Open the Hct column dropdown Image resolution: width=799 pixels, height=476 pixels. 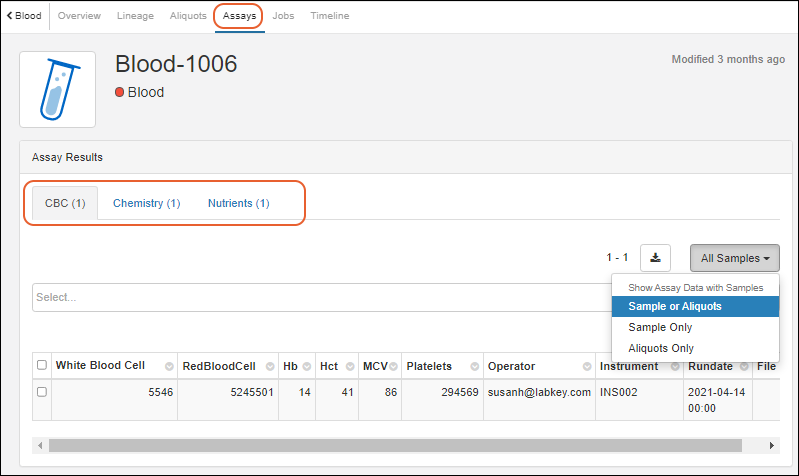(347, 366)
